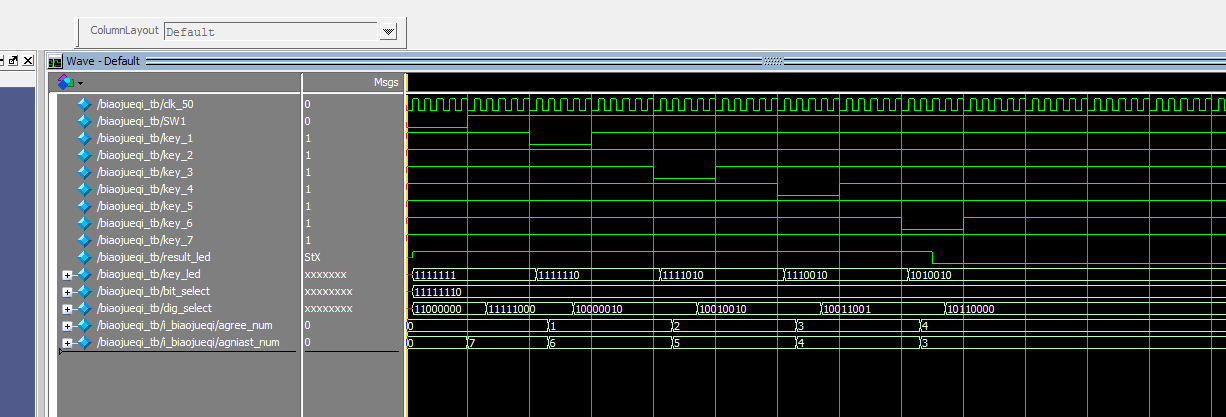The height and width of the screenshot is (417, 1226).
Task: Click the 0 value of clk_50
Action: [307, 104]
